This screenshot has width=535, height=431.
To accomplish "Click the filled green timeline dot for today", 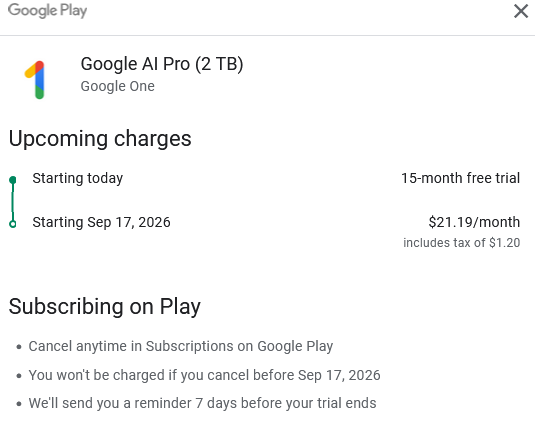I will [13, 179].
